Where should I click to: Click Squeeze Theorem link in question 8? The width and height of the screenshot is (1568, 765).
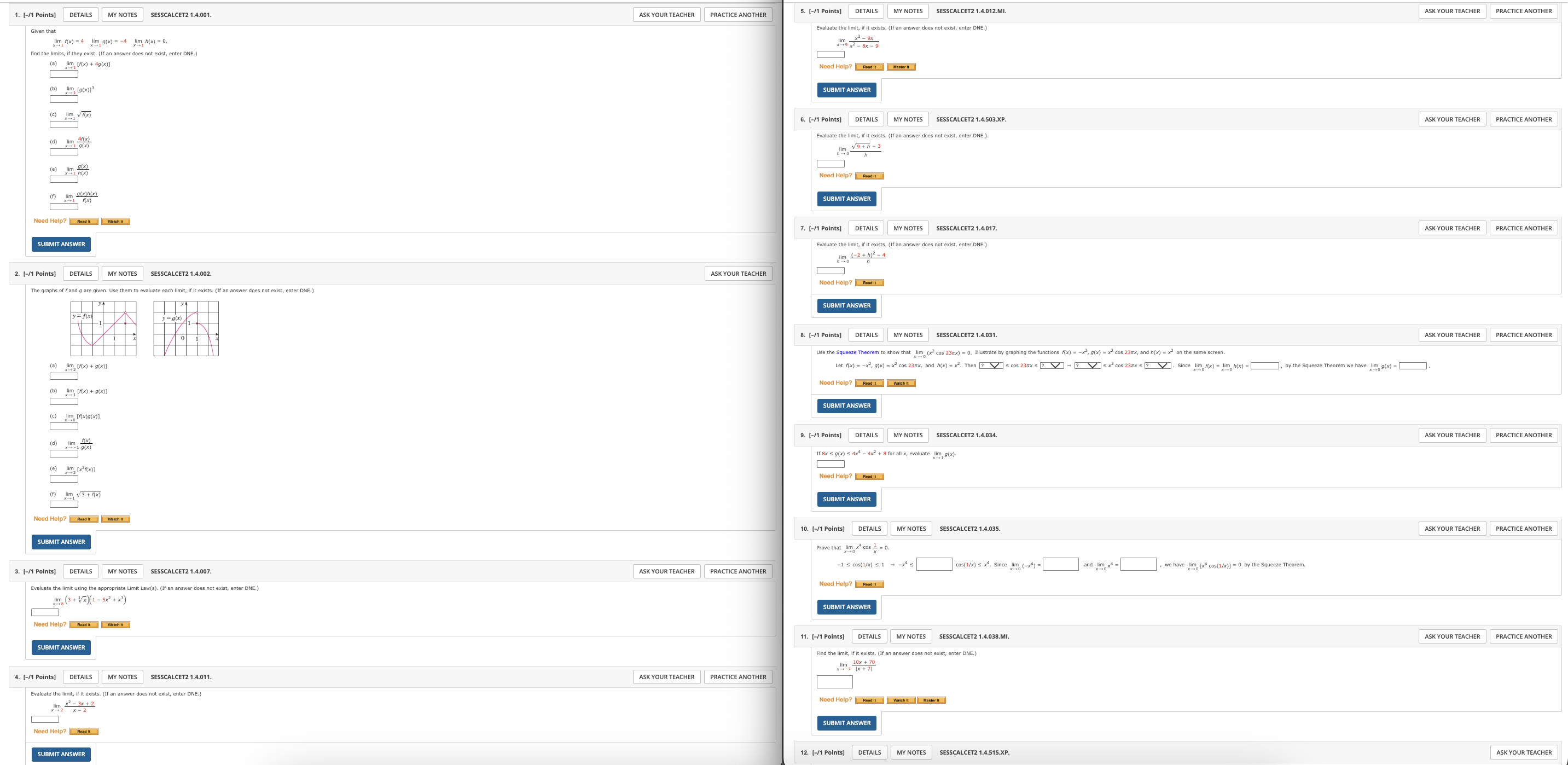(x=857, y=352)
